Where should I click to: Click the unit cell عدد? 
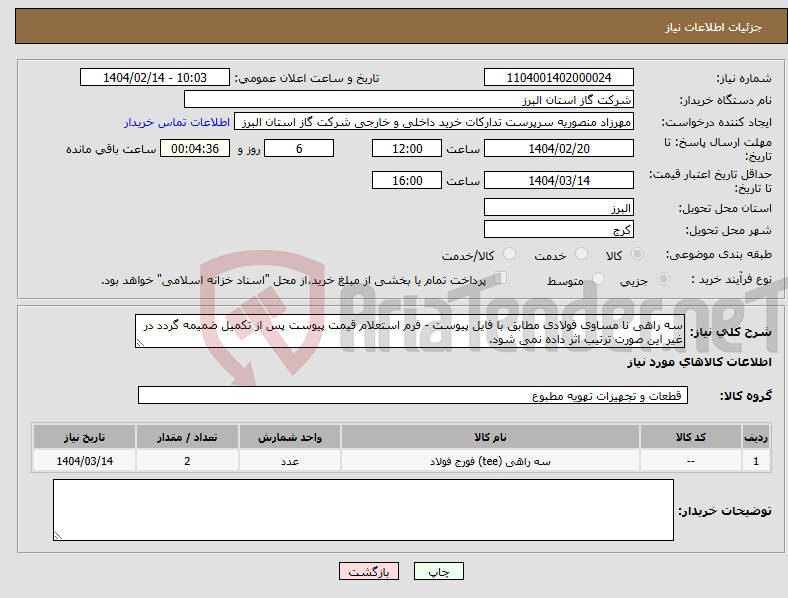(290, 461)
